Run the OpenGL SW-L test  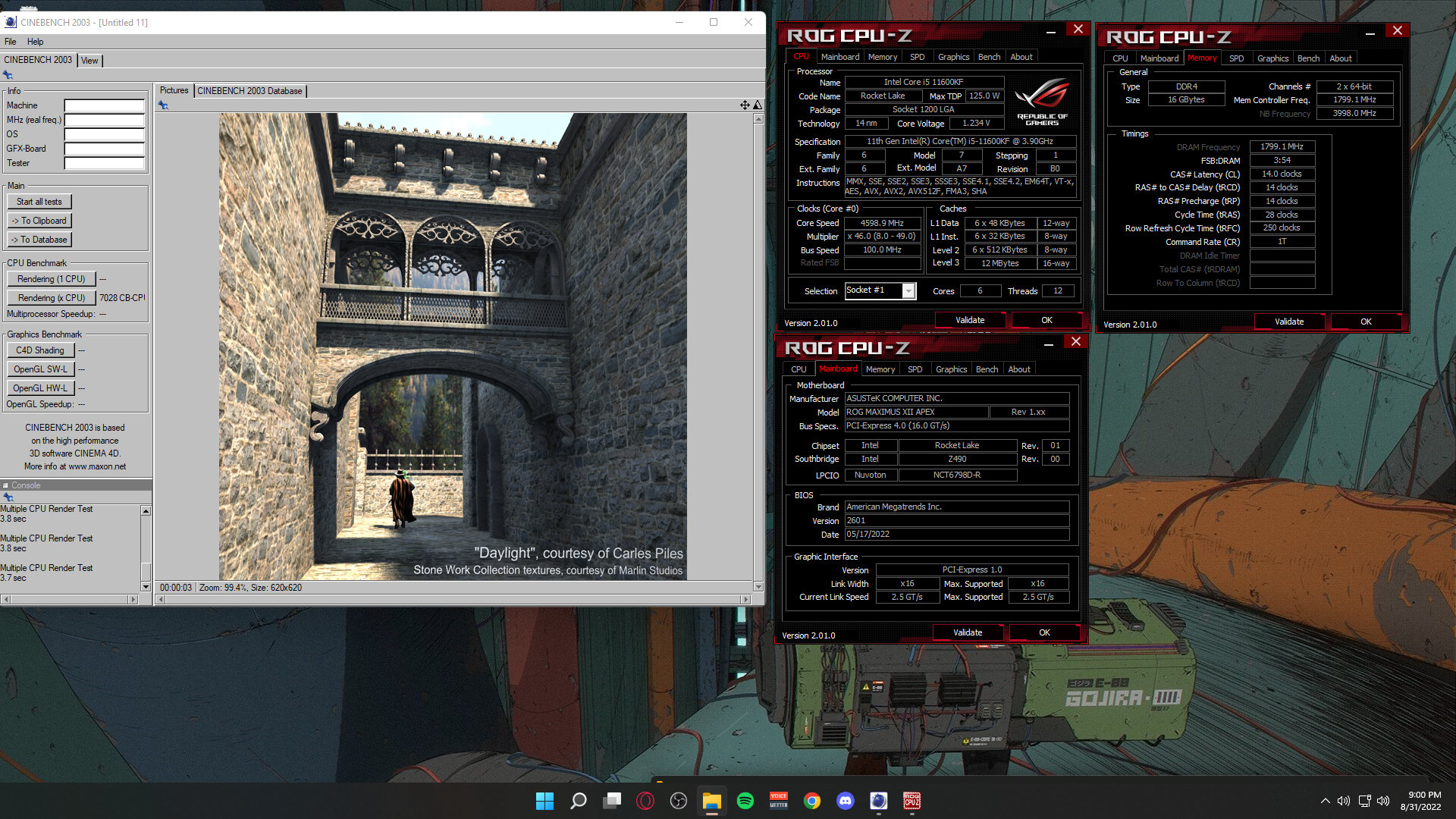pos(41,369)
